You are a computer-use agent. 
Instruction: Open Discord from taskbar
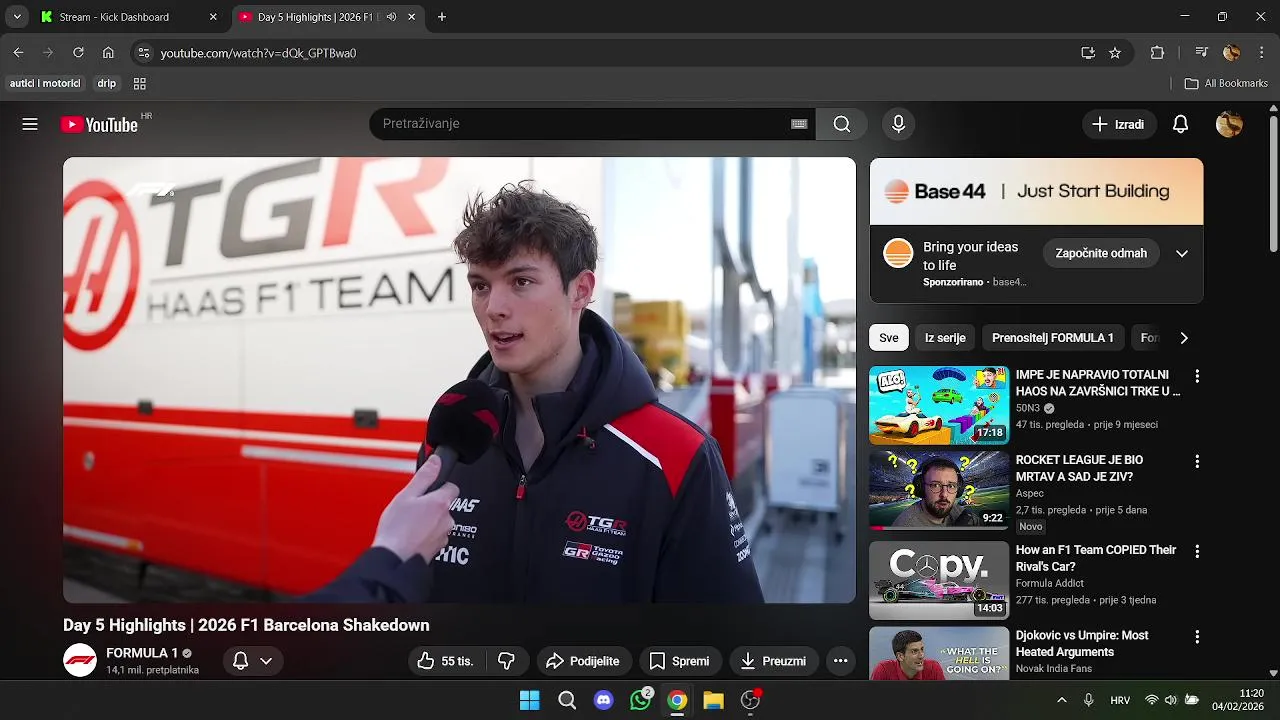603,700
